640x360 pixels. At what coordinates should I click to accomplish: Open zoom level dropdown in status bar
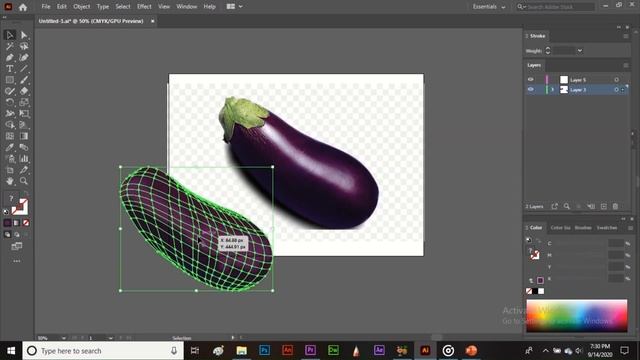63,338
